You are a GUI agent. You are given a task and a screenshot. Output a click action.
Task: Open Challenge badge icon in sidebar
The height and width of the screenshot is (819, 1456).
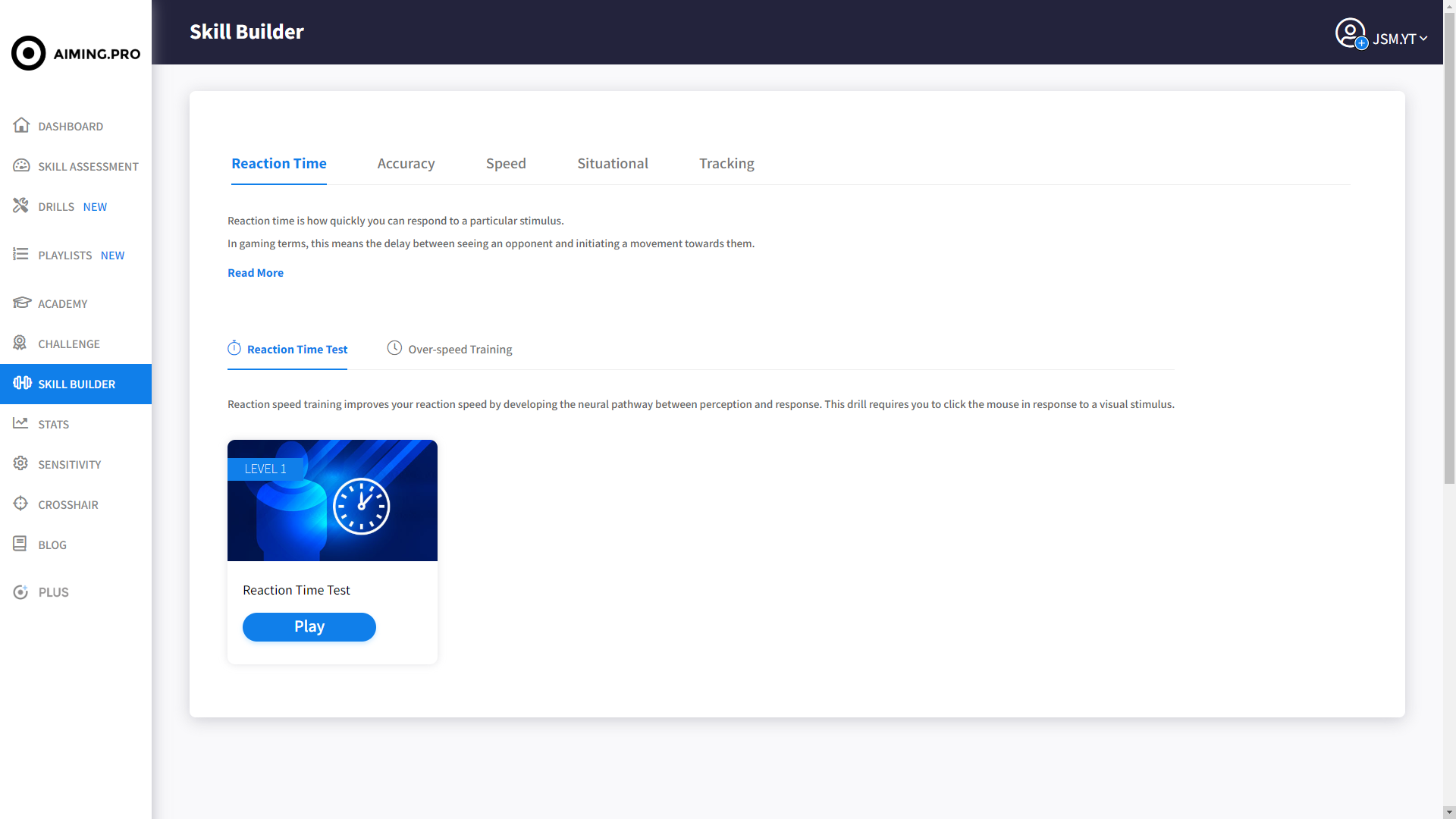tap(20, 343)
